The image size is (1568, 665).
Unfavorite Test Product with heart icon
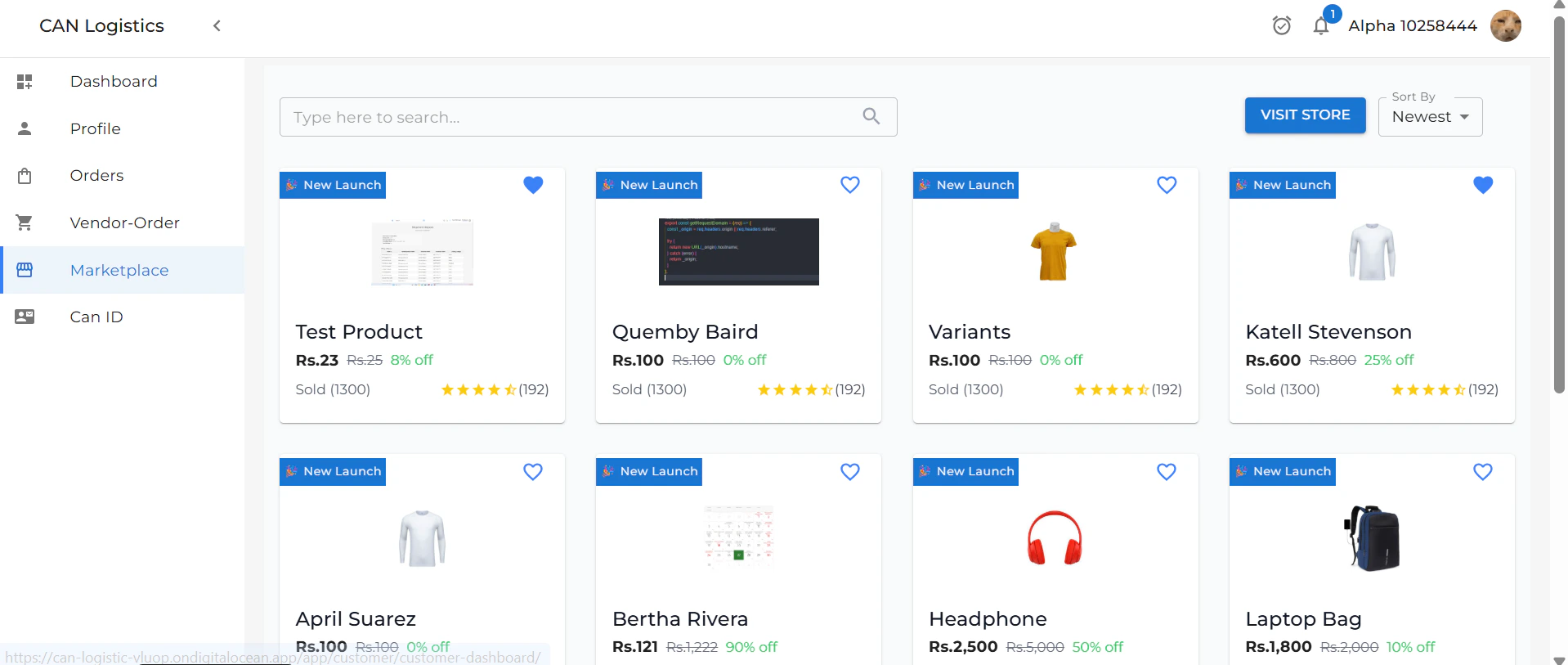click(533, 185)
